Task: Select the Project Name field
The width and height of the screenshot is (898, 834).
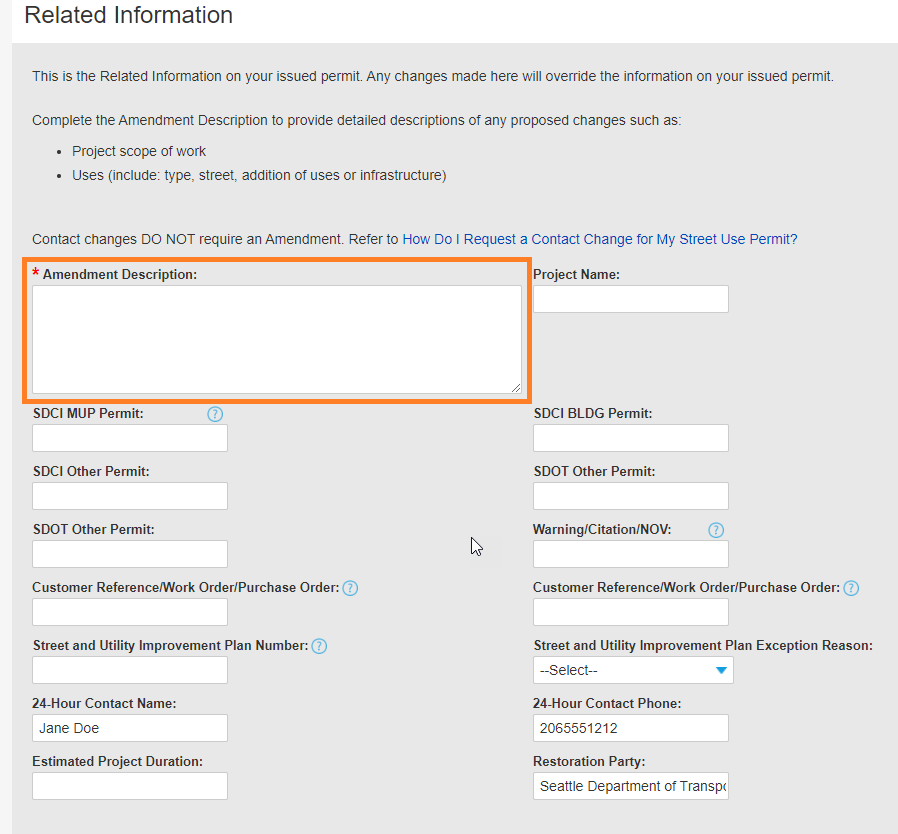Action: click(630, 299)
